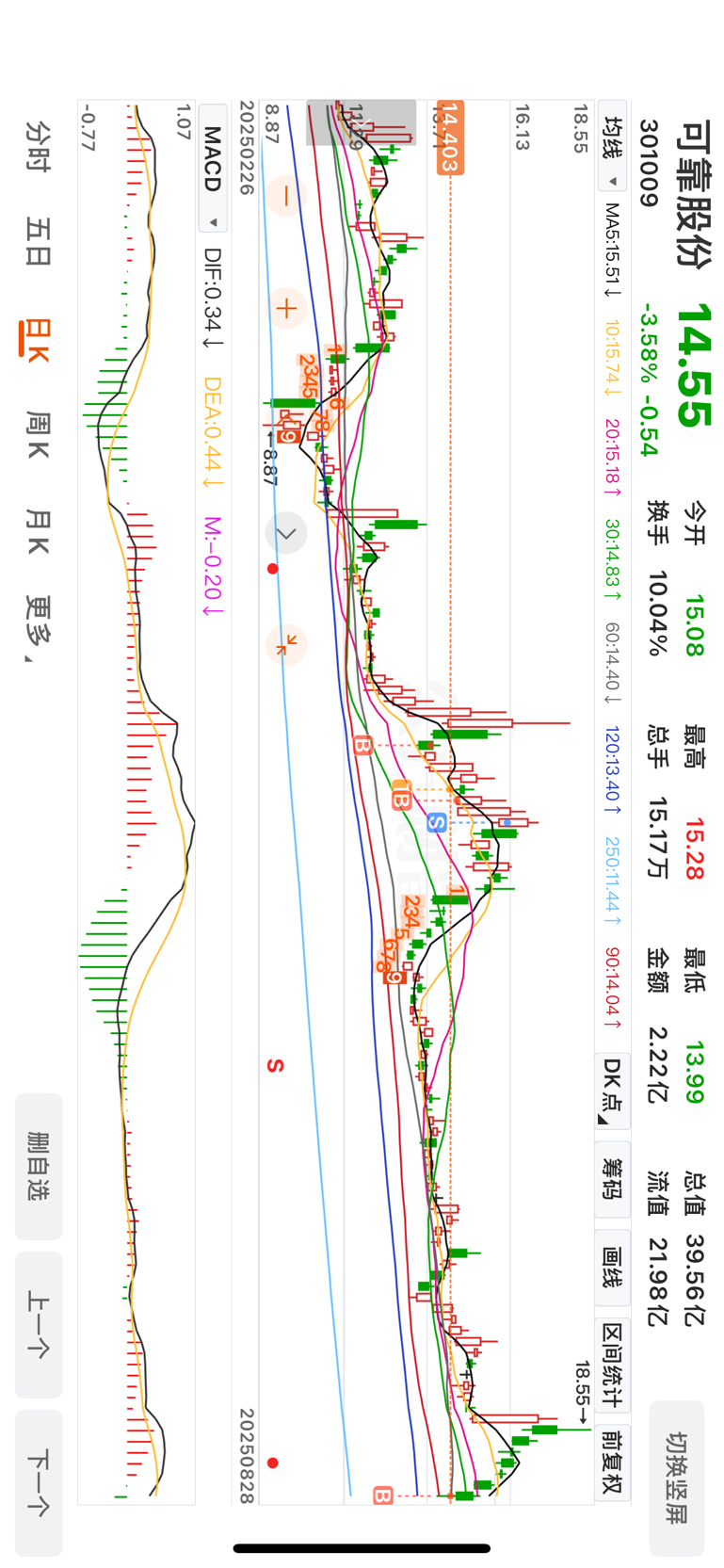Image resolution: width=724 pixels, height=1568 pixels.
Task: Tap the blue S sell marker on chart
Action: click(x=435, y=823)
